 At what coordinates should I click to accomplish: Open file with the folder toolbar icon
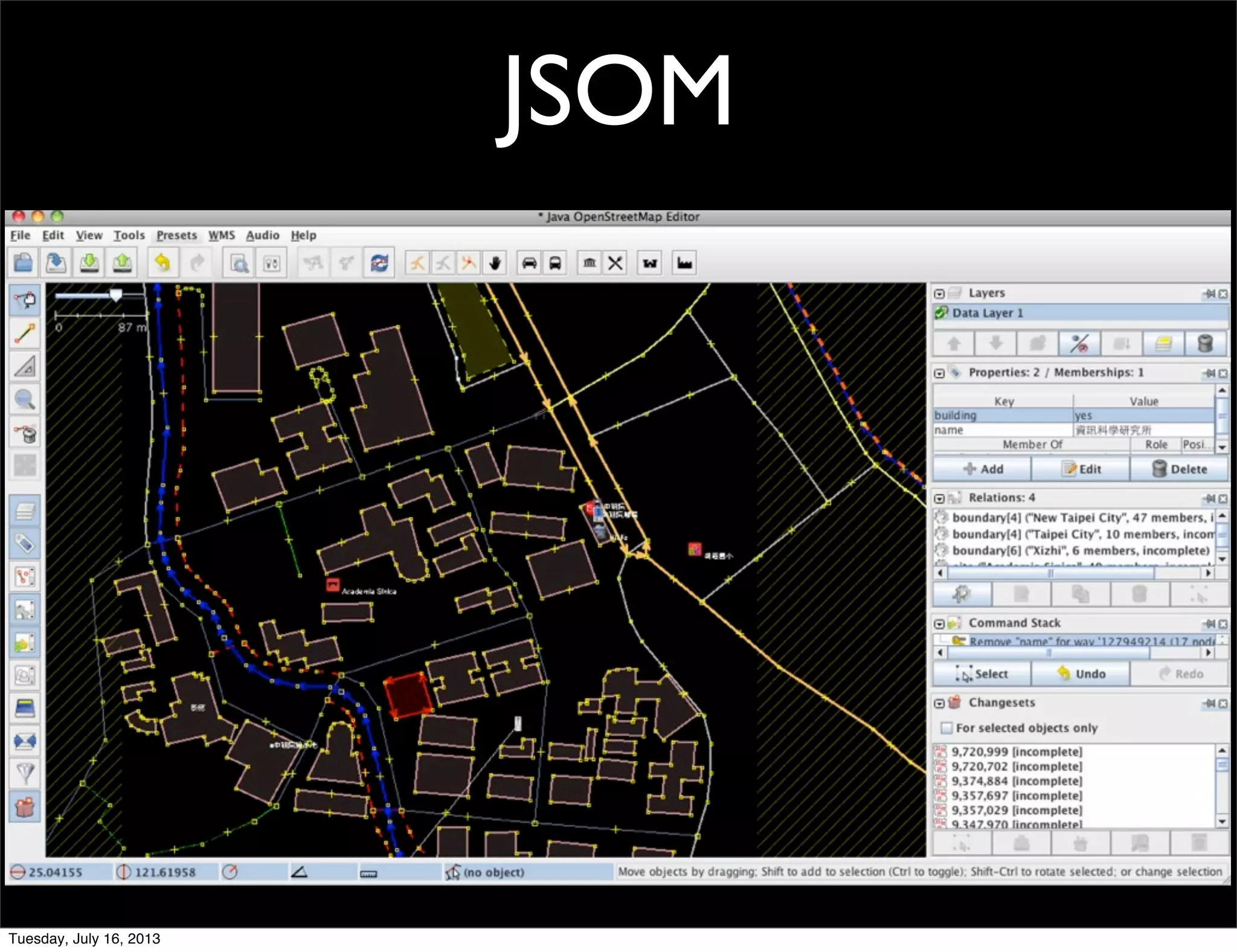pos(23,263)
